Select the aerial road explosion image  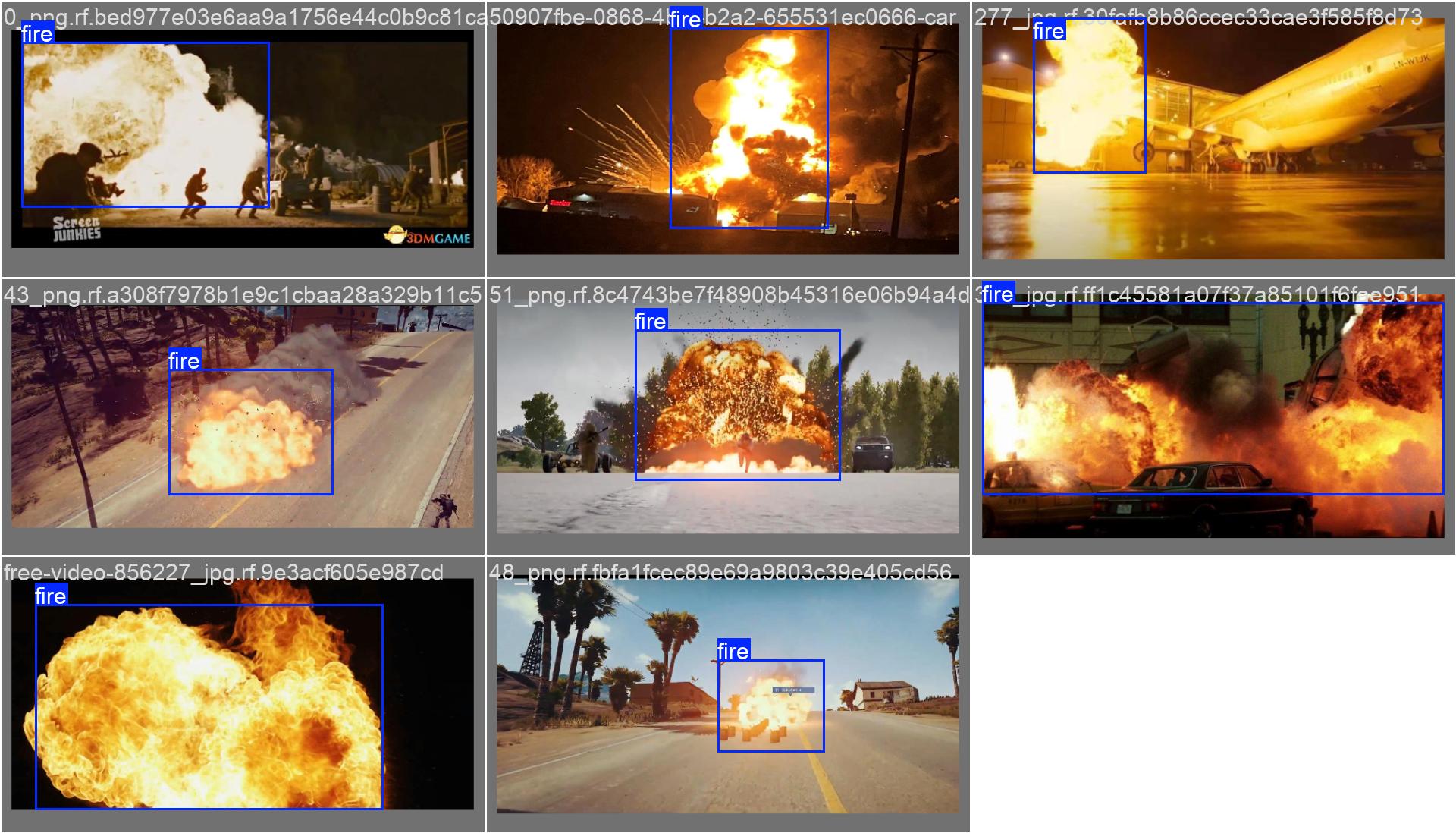[243, 416]
